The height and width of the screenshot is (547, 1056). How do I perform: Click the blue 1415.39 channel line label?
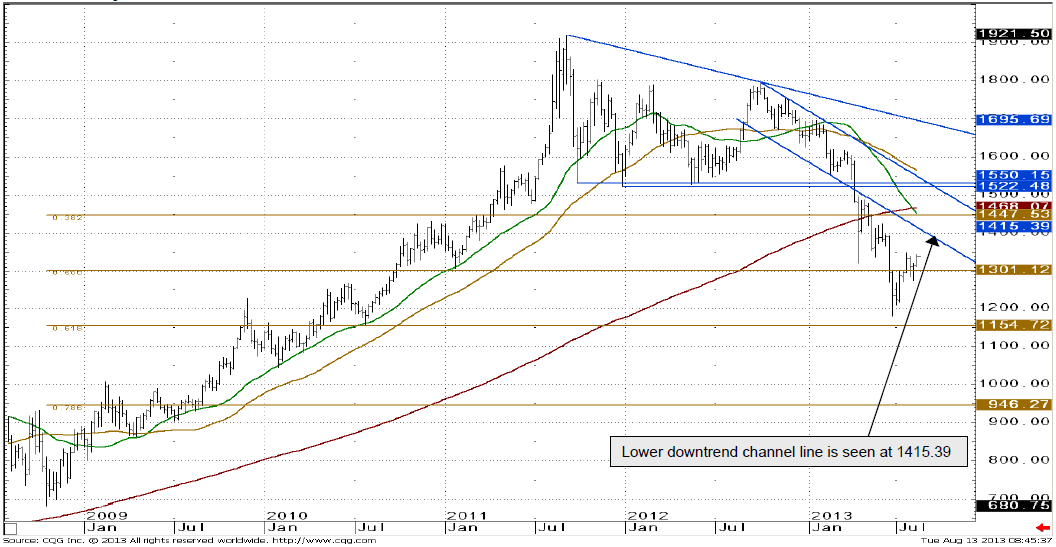point(1013,227)
